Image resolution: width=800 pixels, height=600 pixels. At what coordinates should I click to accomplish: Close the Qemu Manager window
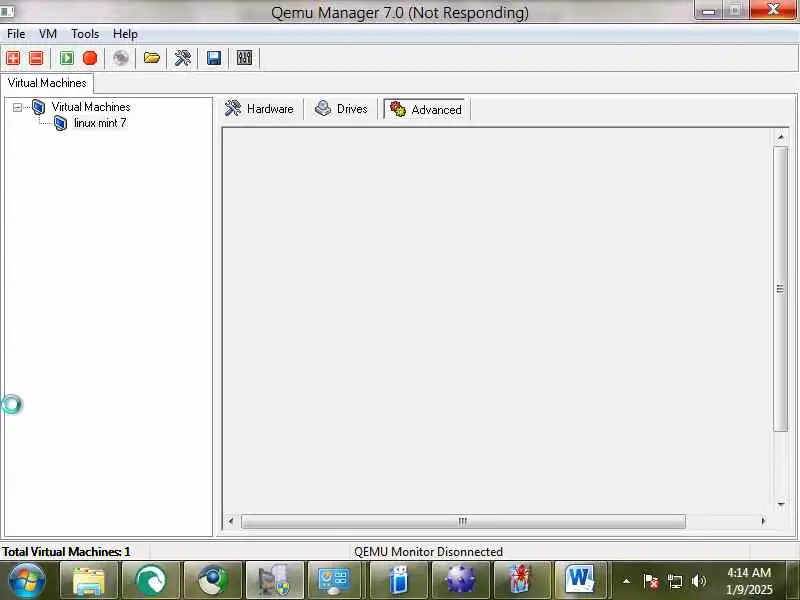pyautogui.click(x=773, y=10)
